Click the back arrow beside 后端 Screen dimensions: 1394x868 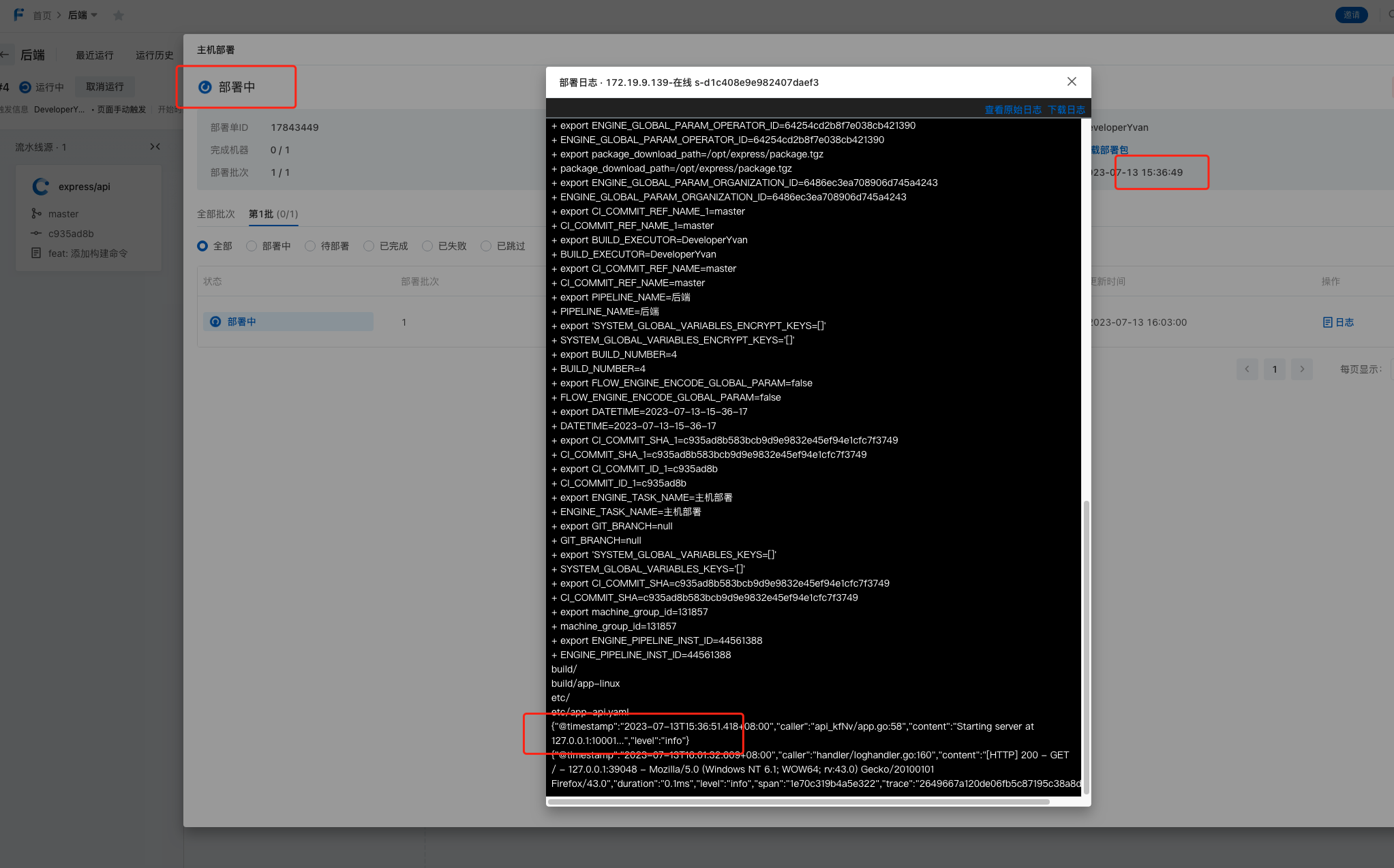(5, 55)
